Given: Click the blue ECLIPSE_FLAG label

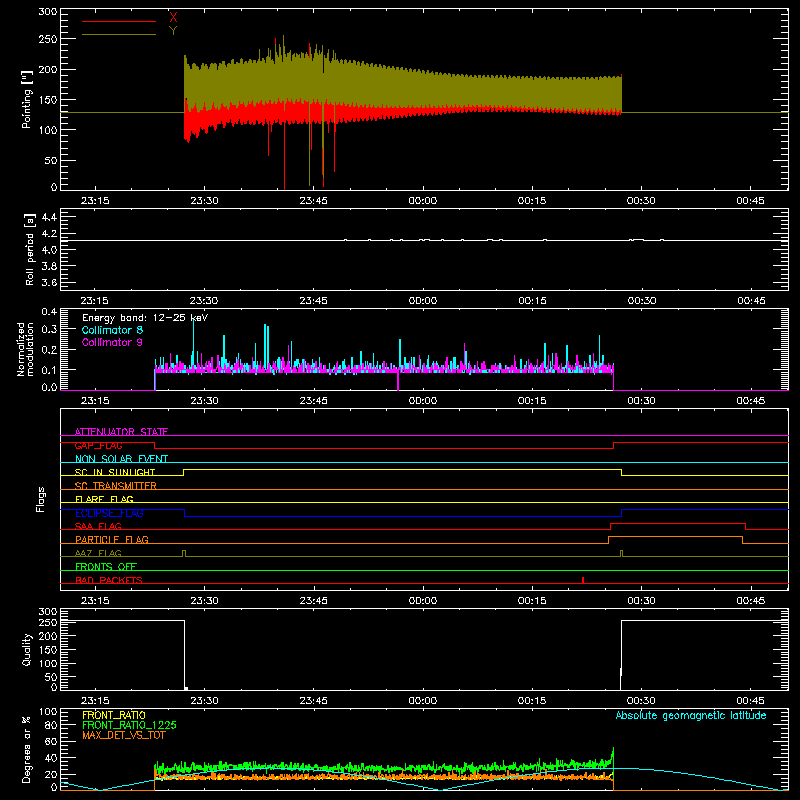Looking at the screenshot, I should pos(109,513).
